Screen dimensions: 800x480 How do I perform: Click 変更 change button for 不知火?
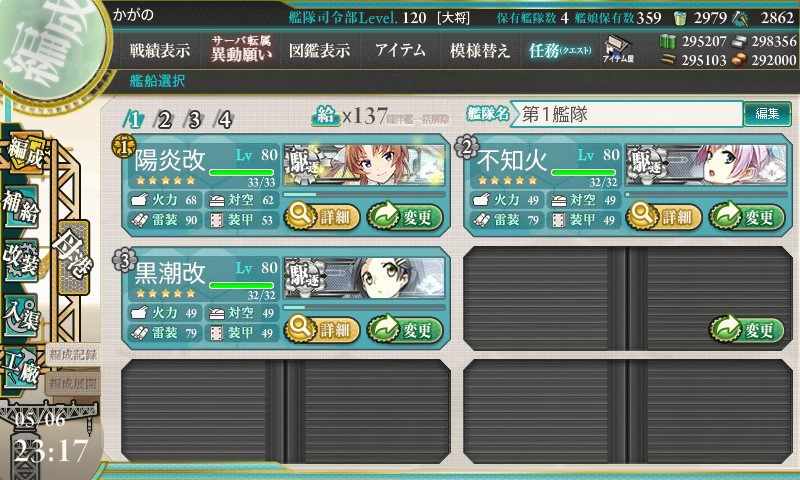tap(746, 216)
